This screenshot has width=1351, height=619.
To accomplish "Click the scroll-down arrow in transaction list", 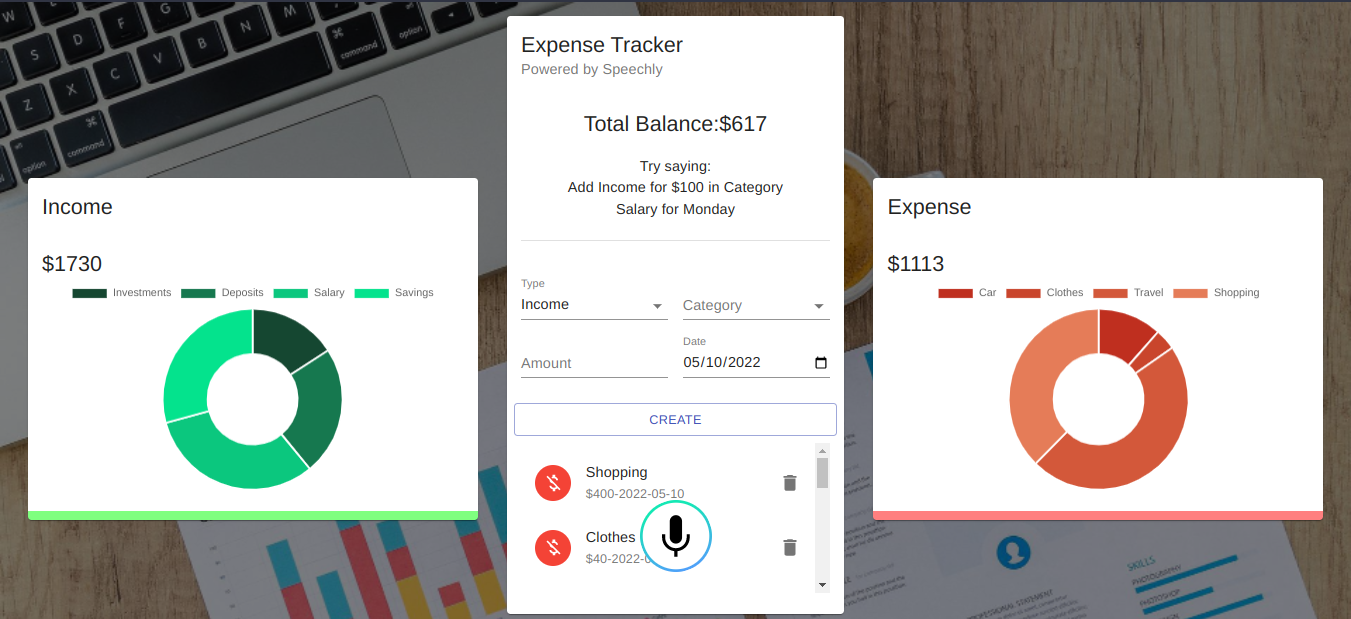I will (x=821, y=584).
